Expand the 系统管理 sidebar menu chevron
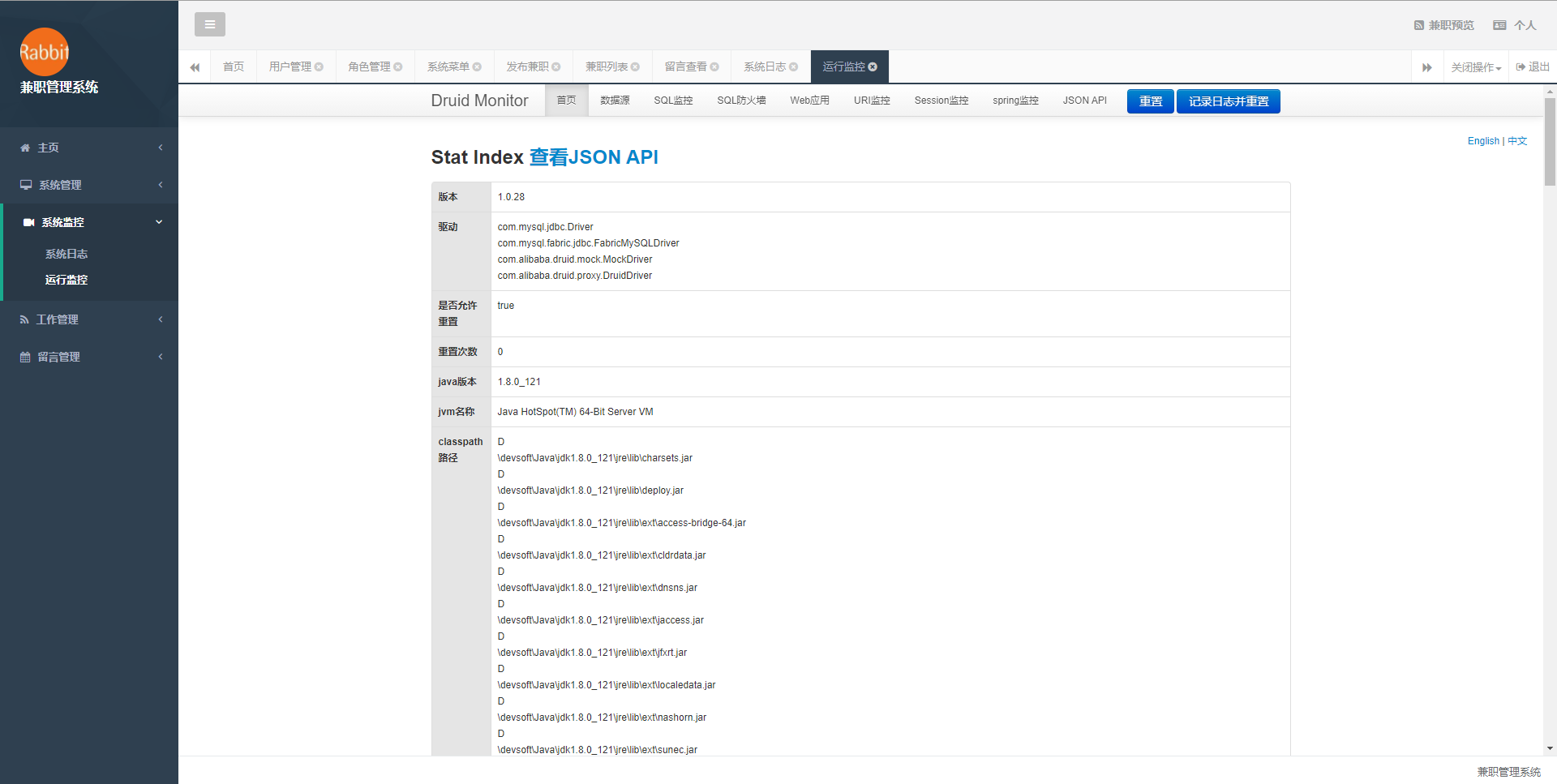 [x=161, y=185]
